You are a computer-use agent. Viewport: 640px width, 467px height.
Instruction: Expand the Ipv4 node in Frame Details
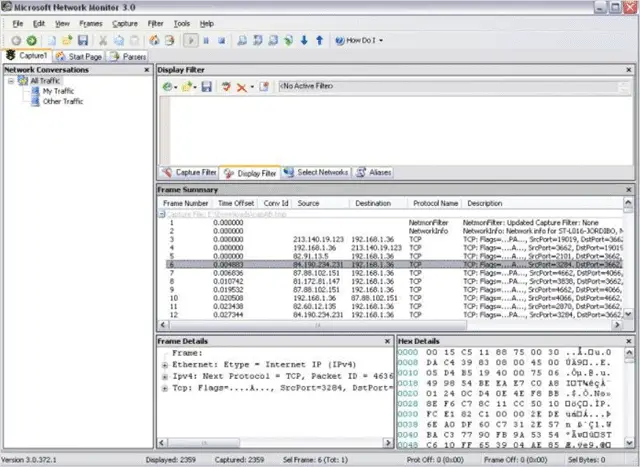(x=165, y=376)
